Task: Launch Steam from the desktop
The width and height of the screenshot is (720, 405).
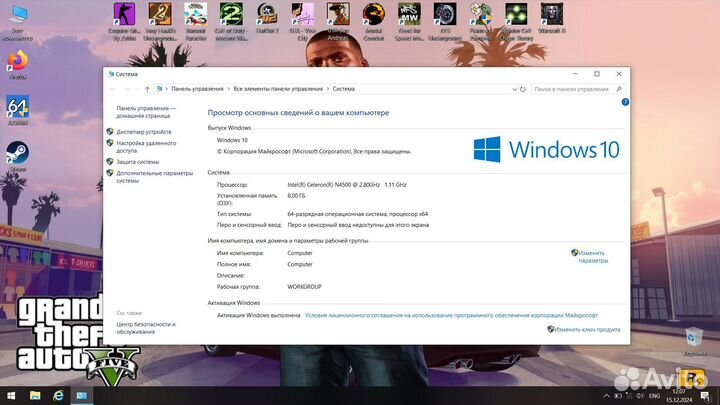Action: pos(18,156)
